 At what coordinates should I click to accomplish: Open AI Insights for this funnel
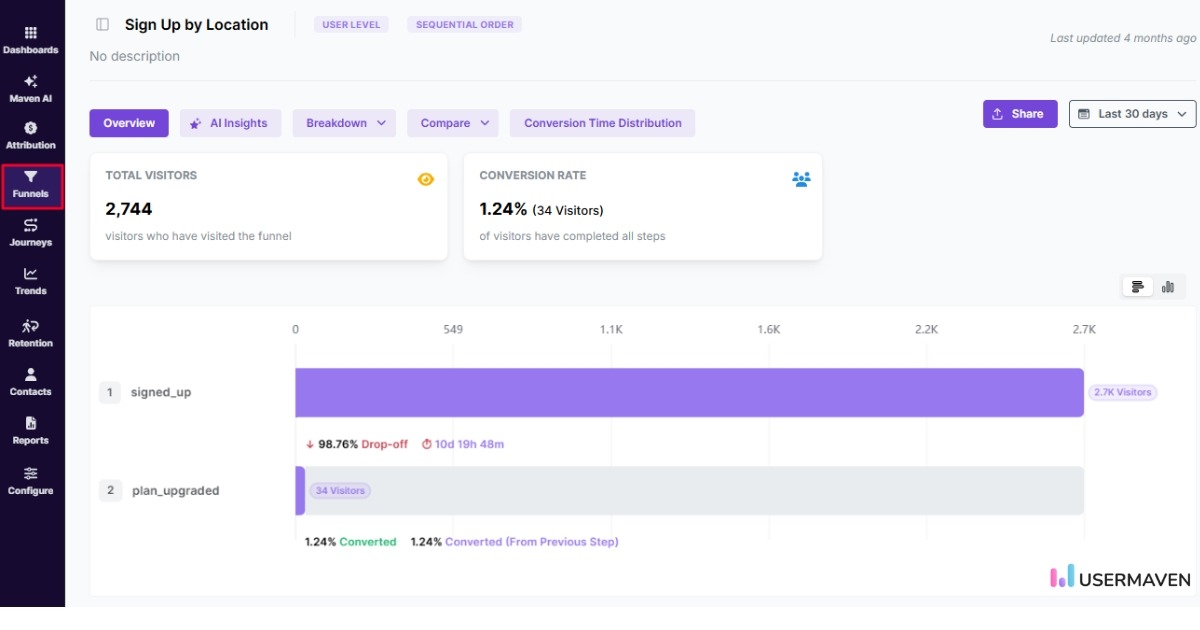click(x=231, y=122)
